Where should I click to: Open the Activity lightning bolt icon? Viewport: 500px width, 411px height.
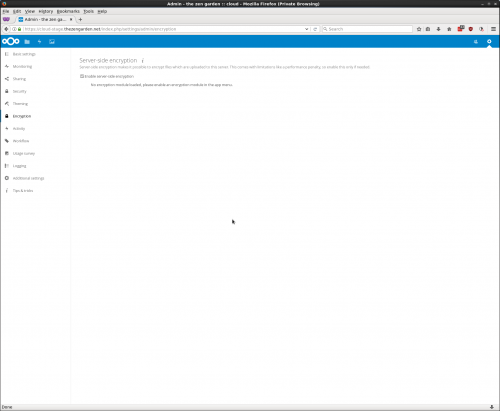[39, 42]
